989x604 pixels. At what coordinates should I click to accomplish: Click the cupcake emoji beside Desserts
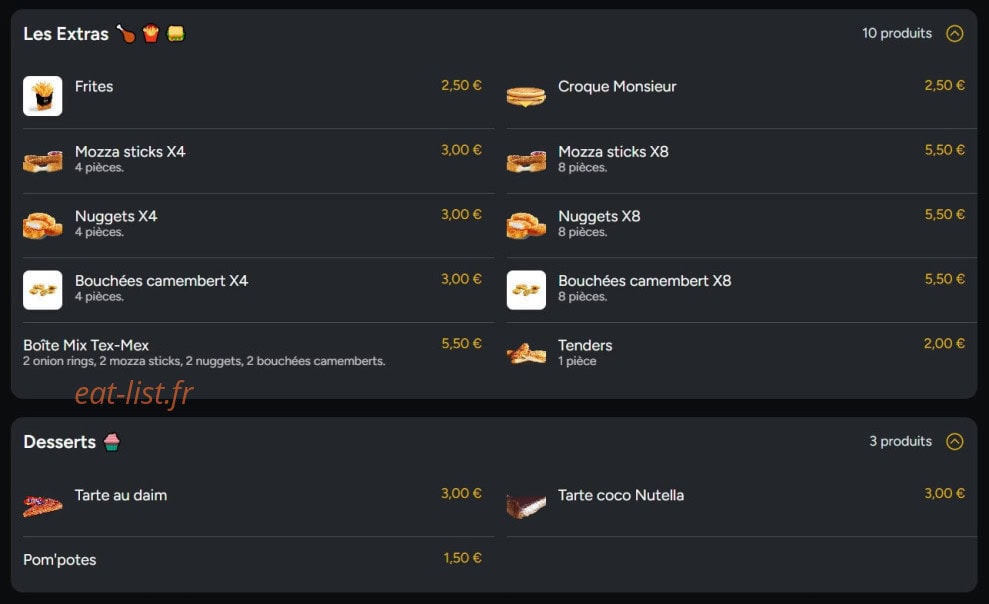[x=112, y=442]
